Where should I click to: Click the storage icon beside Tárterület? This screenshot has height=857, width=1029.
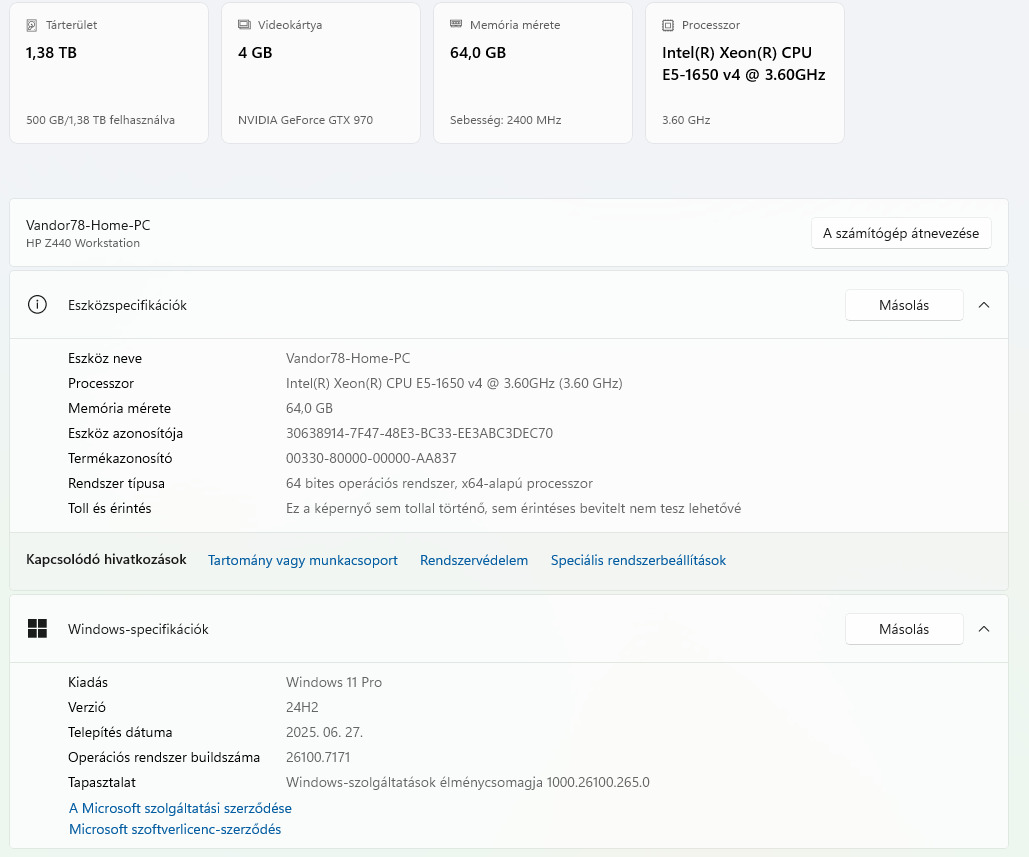click(x=32, y=25)
